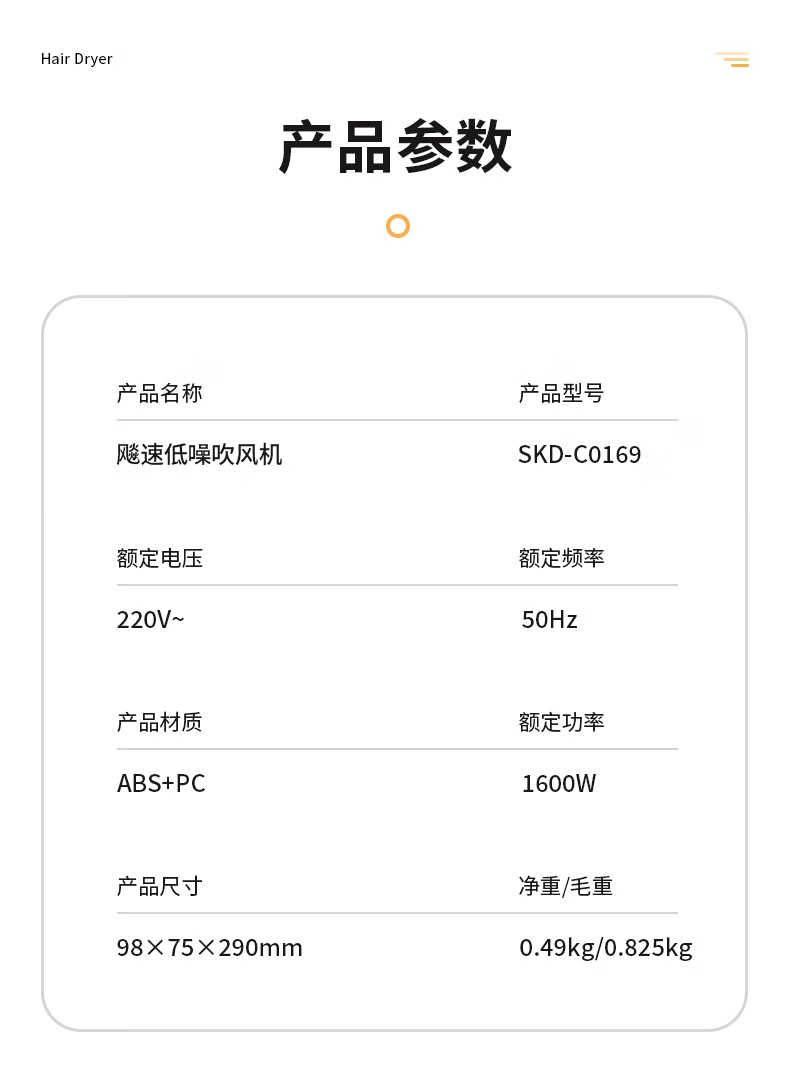Viewport: 790px width, 1089px height.
Task: Click the 额定电压 label
Action: coord(160,558)
